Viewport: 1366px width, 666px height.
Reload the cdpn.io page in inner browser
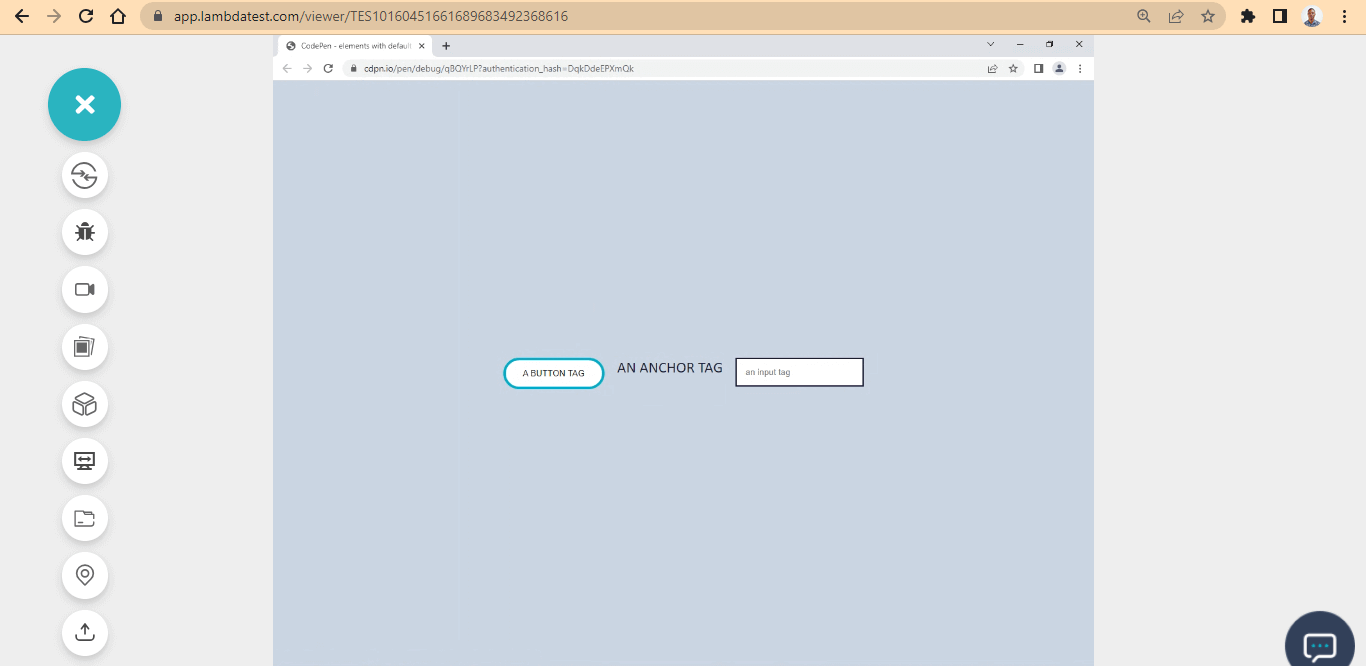pyautogui.click(x=328, y=68)
